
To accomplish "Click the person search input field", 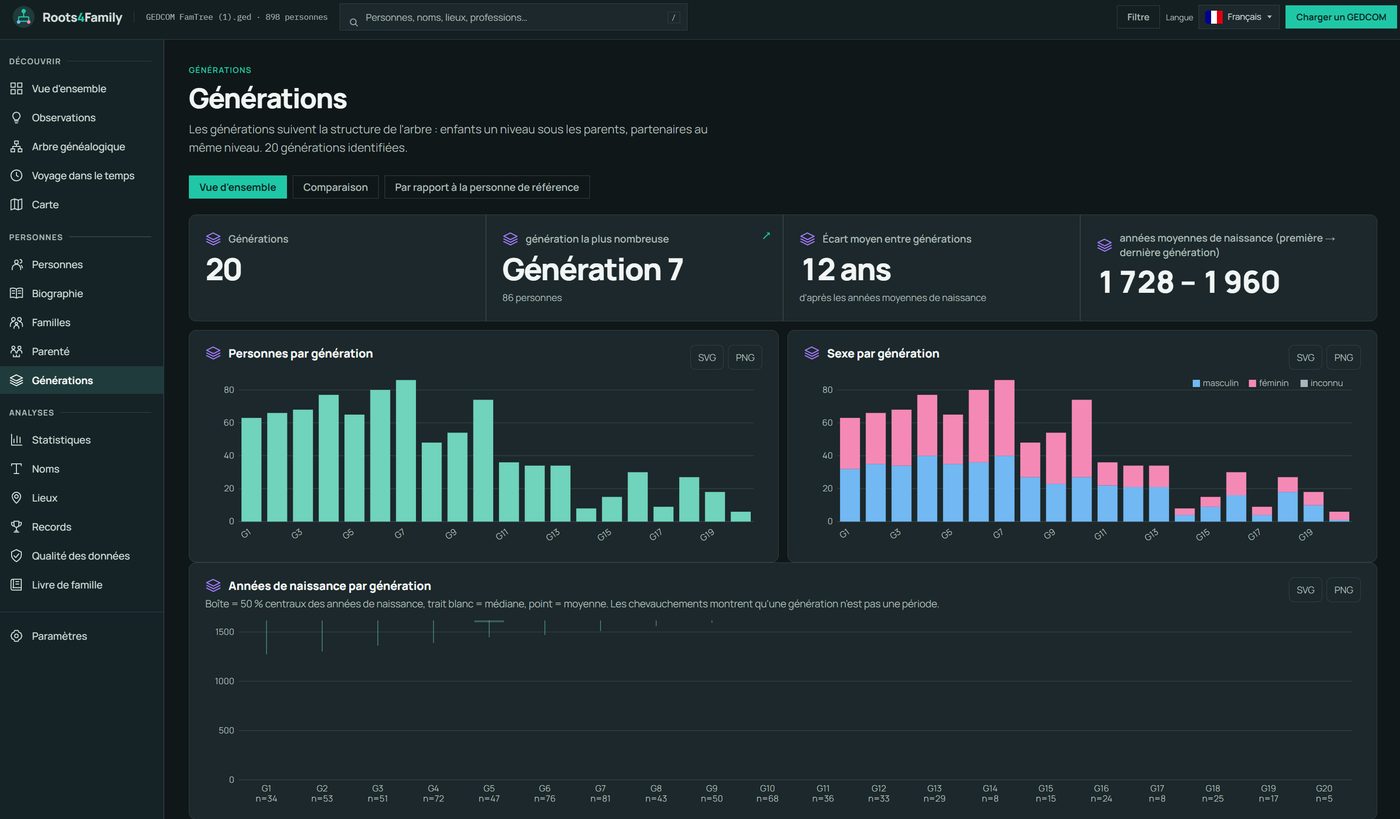I will tap(513, 17).
